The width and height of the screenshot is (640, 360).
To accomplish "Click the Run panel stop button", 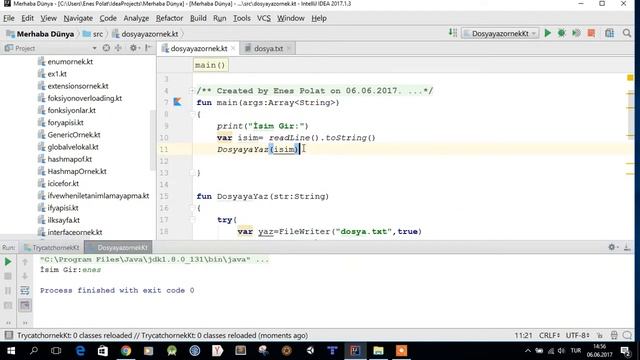I will [x=8, y=276].
